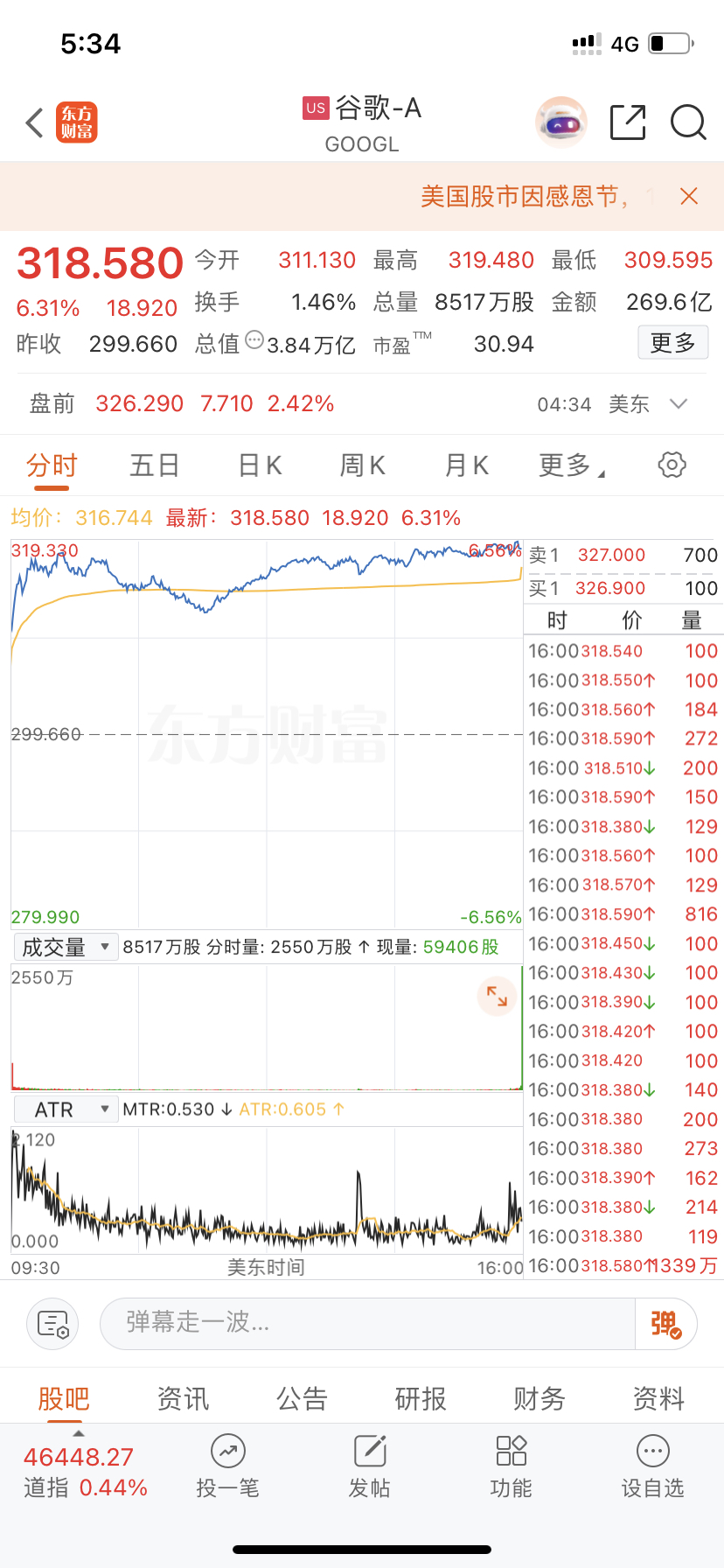Screen dimensions: 724x1568
Task: Open the 公告 tab
Action: (302, 1398)
